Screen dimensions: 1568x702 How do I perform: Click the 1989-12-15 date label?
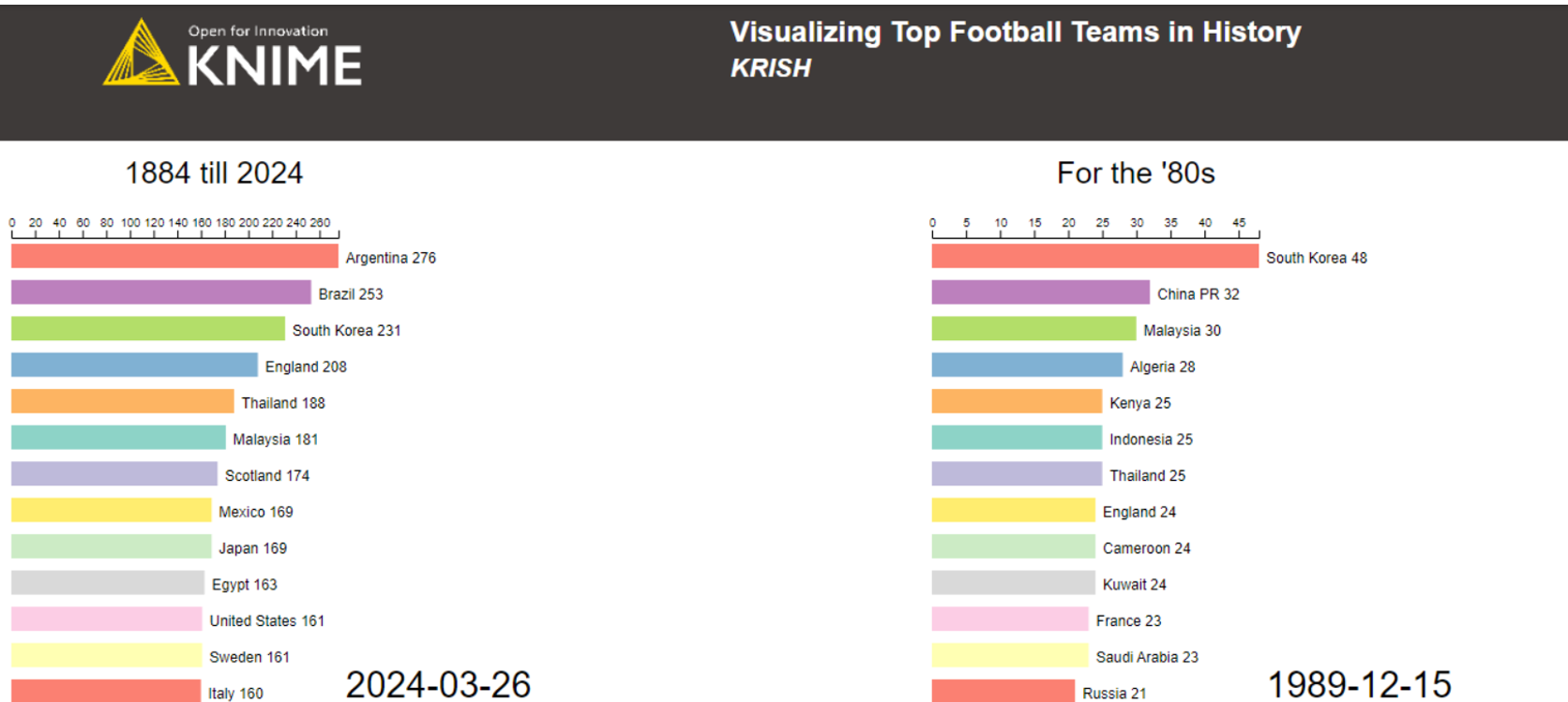tap(1360, 684)
